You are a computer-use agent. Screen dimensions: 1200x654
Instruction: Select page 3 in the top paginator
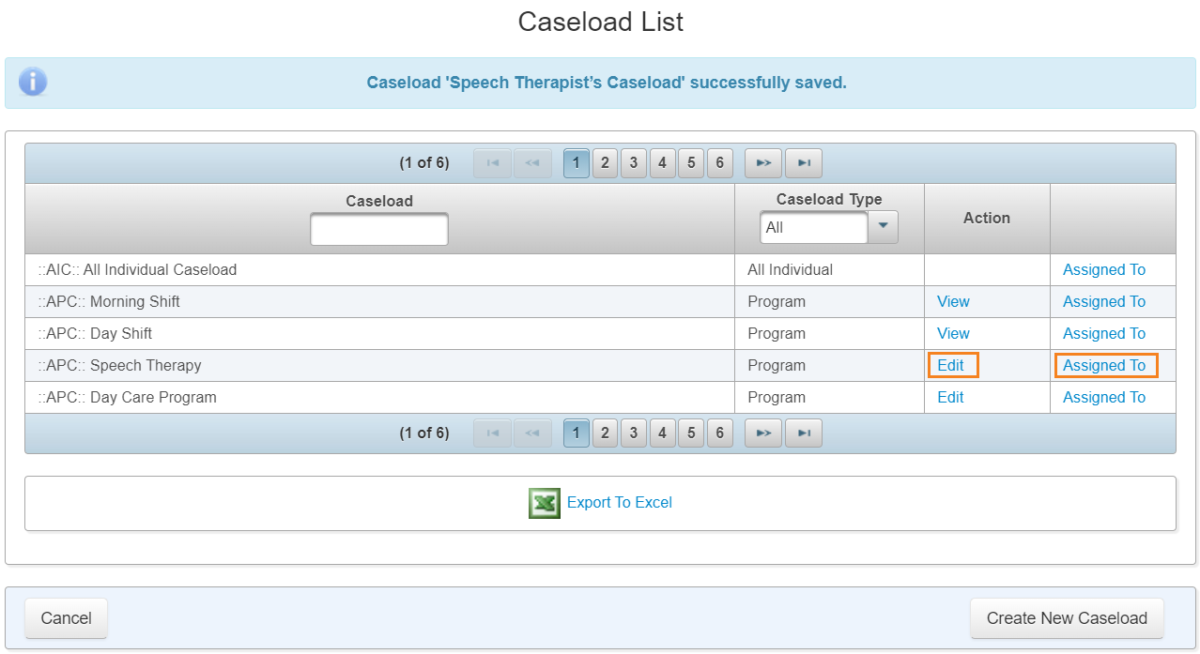coord(633,163)
